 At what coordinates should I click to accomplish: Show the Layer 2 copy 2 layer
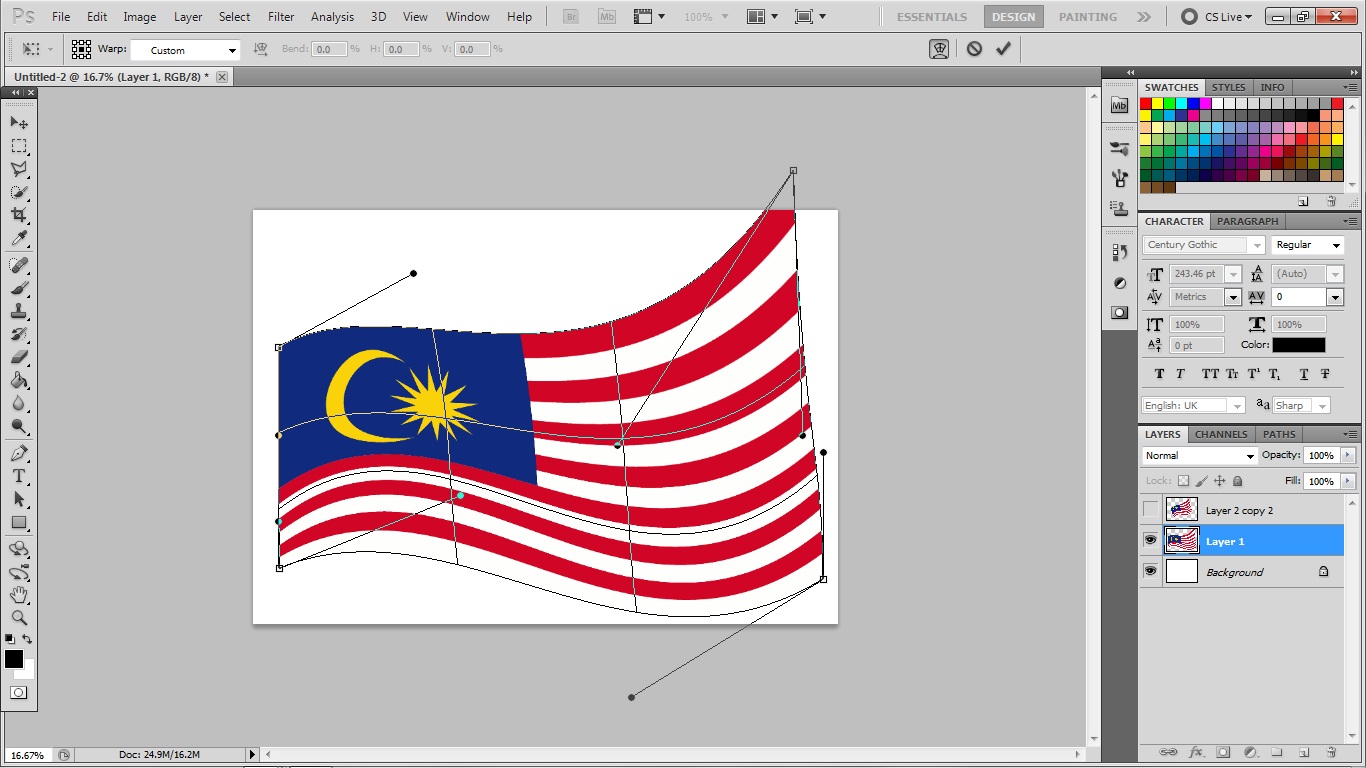[x=1151, y=510]
